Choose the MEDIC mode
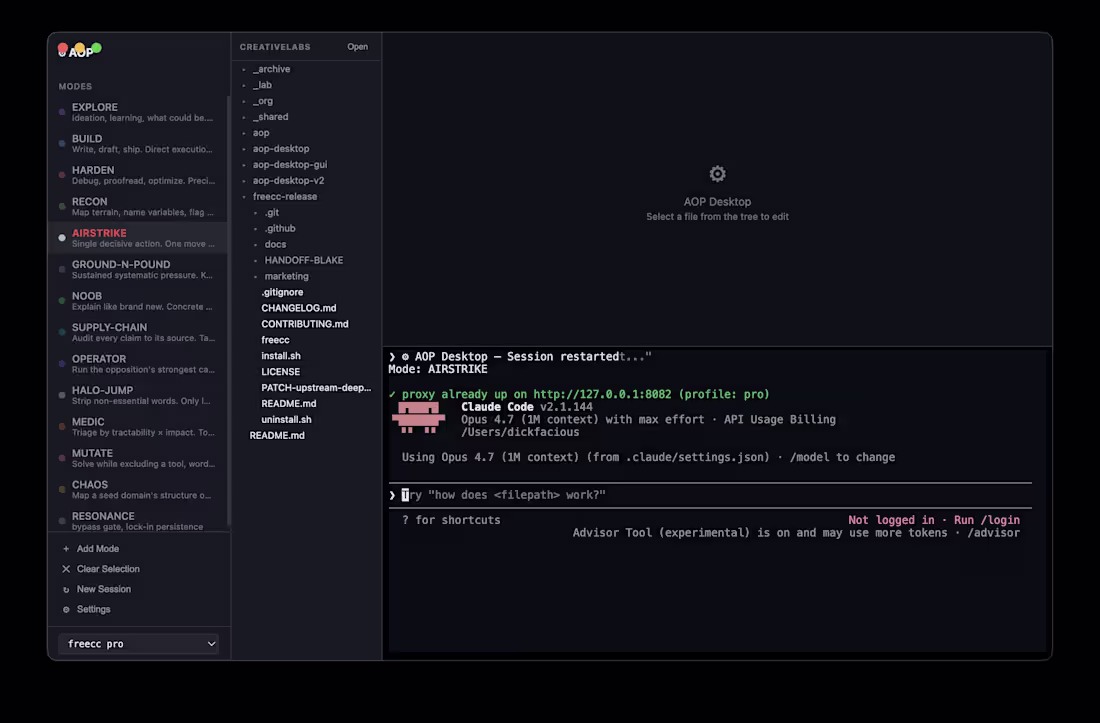The height and width of the screenshot is (723, 1100). coord(138,426)
